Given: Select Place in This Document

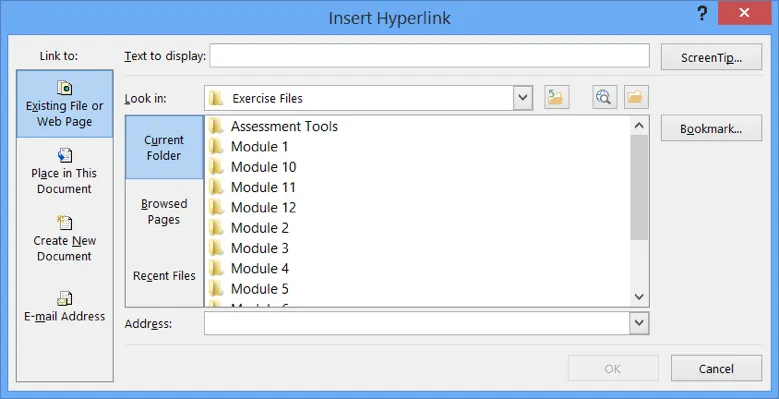Looking at the screenshot, I should coord(65,171).
